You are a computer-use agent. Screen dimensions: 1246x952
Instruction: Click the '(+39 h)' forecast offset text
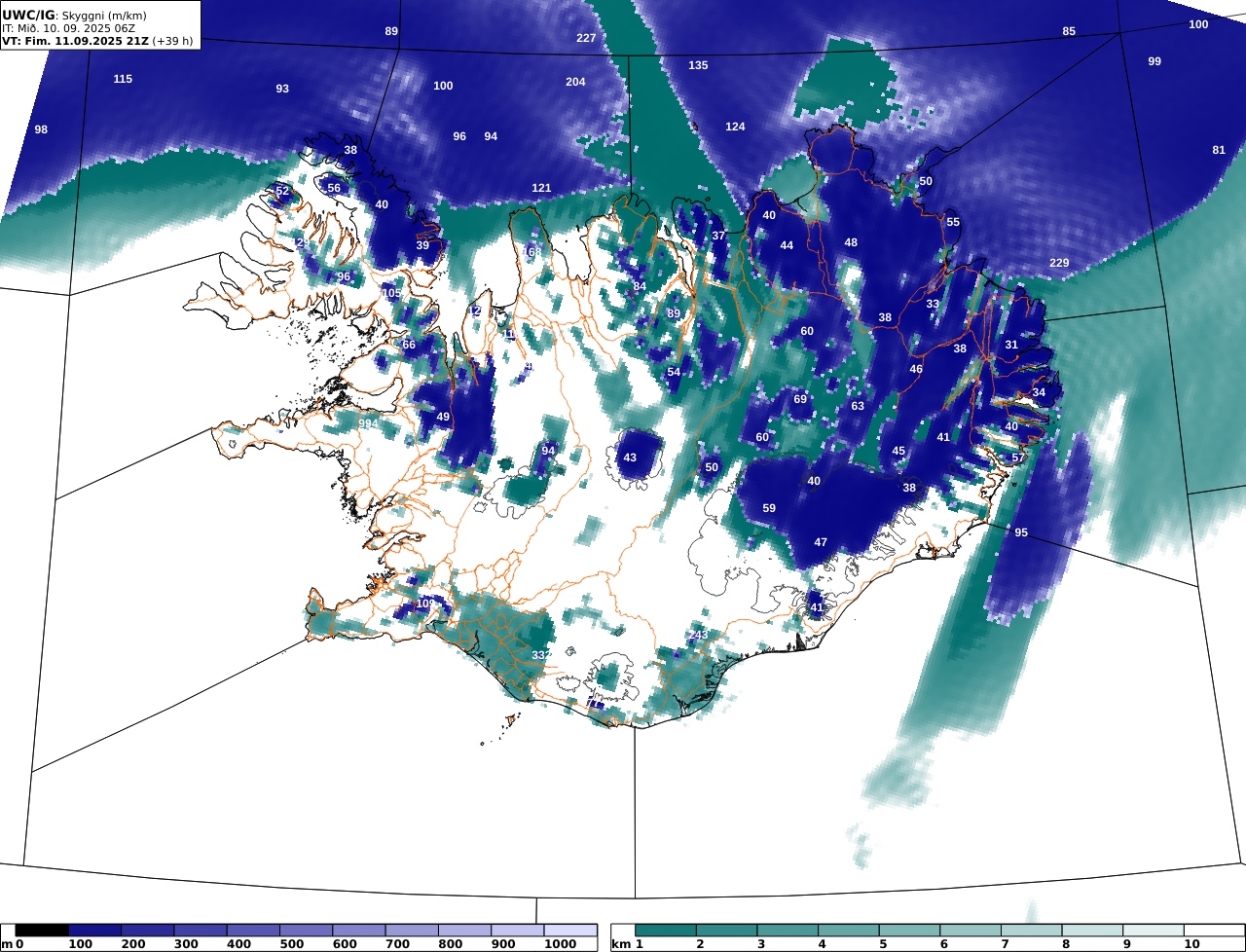tap(172, 41)
